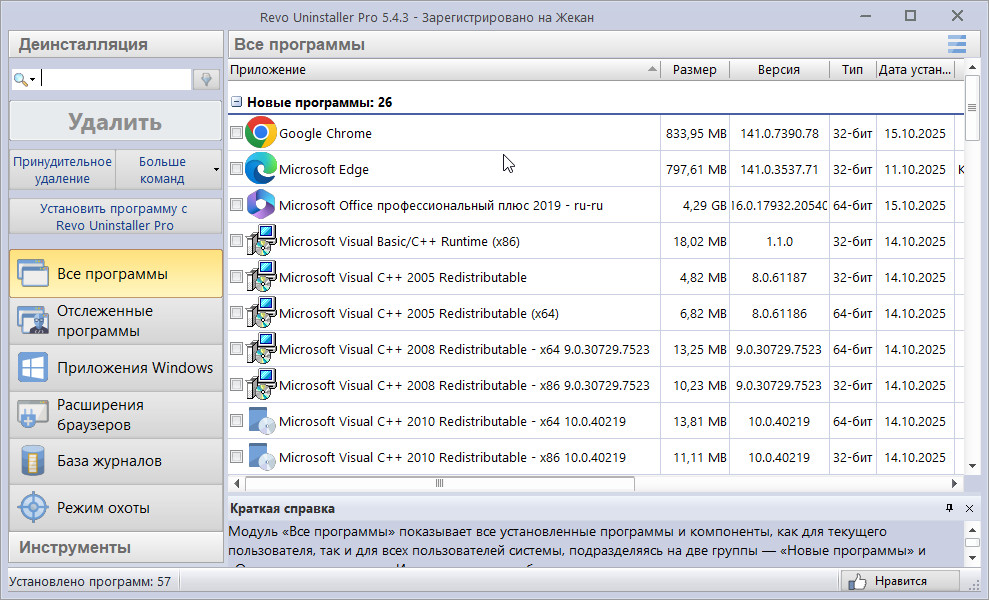Viewport: 989px width, 600px height.
Task: Click the Google Chrome program icon
Action: tap(261, 133)
